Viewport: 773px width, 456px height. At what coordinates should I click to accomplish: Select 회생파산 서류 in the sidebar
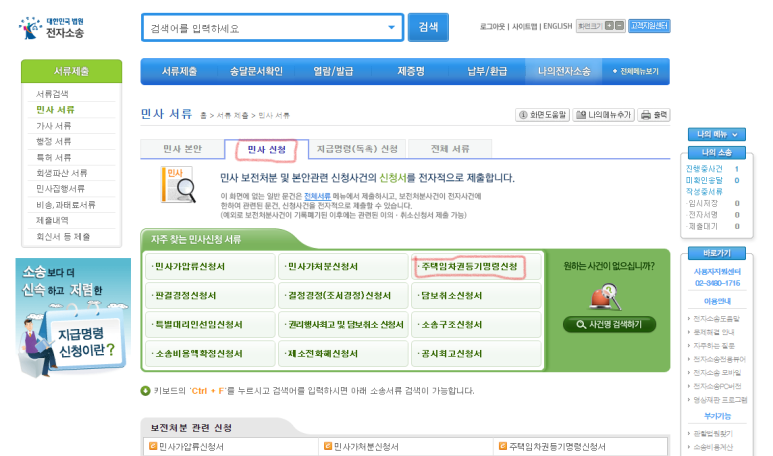point(62,173)
